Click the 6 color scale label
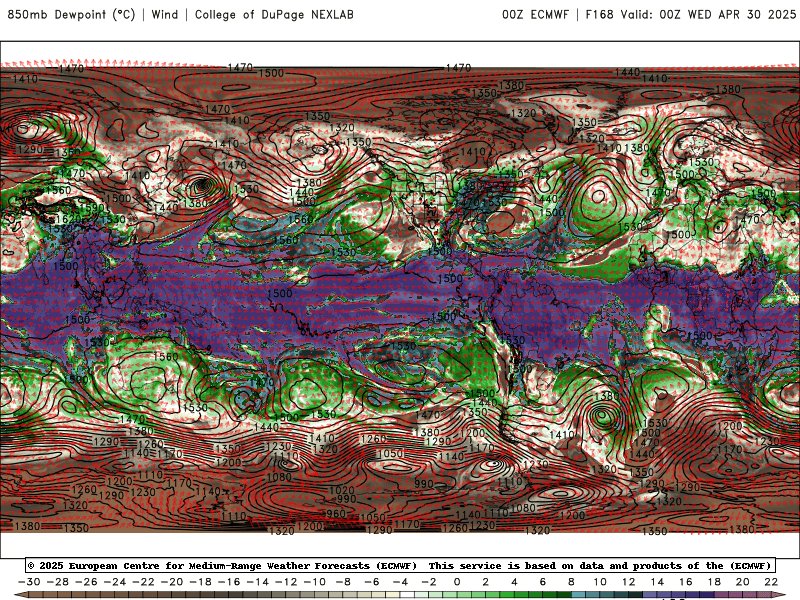The image size is (800, 600). pos(543,582)
